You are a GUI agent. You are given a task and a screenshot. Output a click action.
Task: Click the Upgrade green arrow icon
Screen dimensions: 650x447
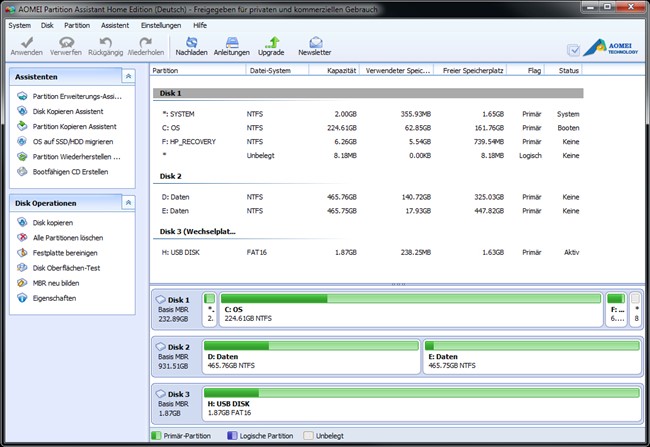tap(272, 42)
